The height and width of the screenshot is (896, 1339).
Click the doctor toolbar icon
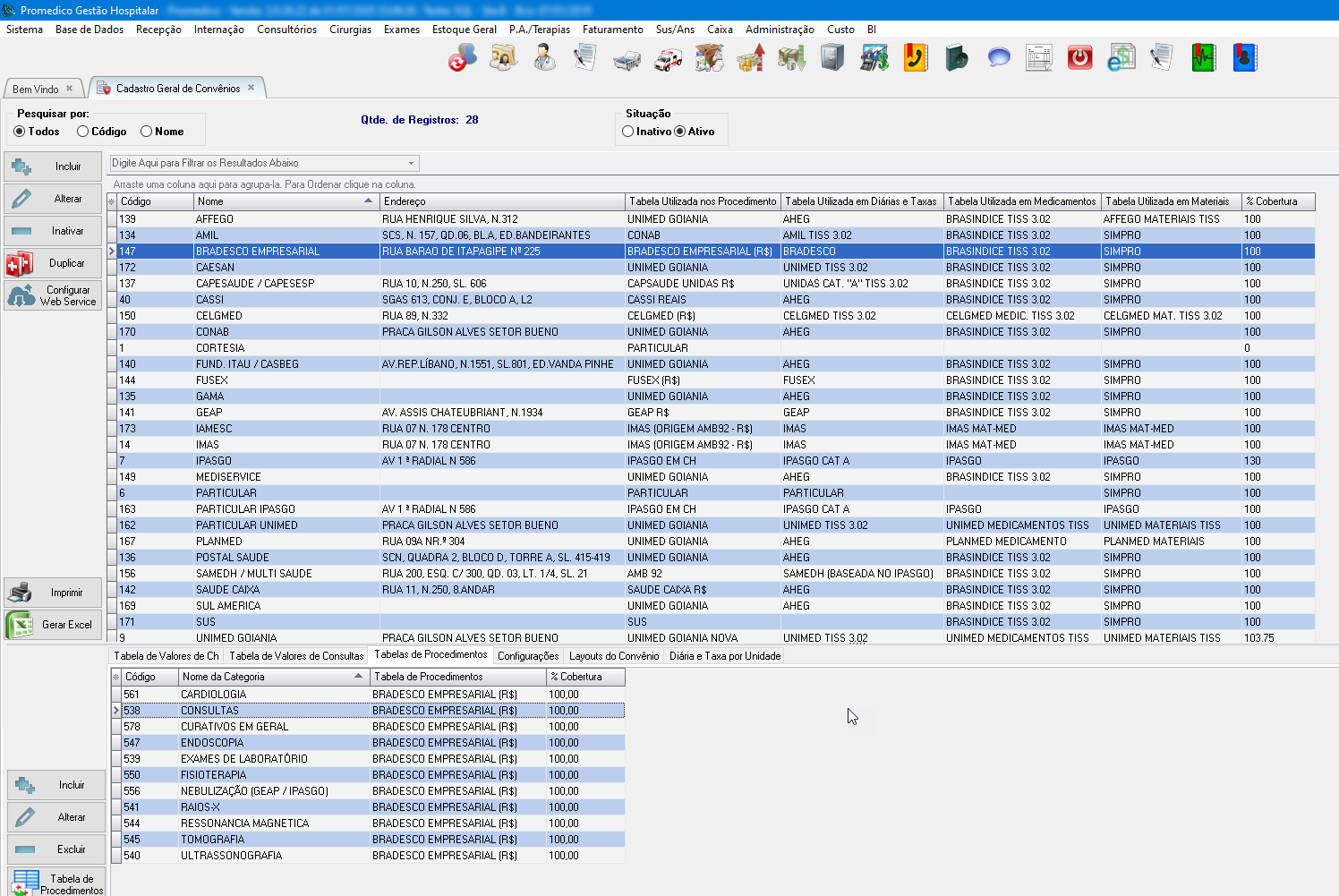pyautogui.click(x=545, y=59)
